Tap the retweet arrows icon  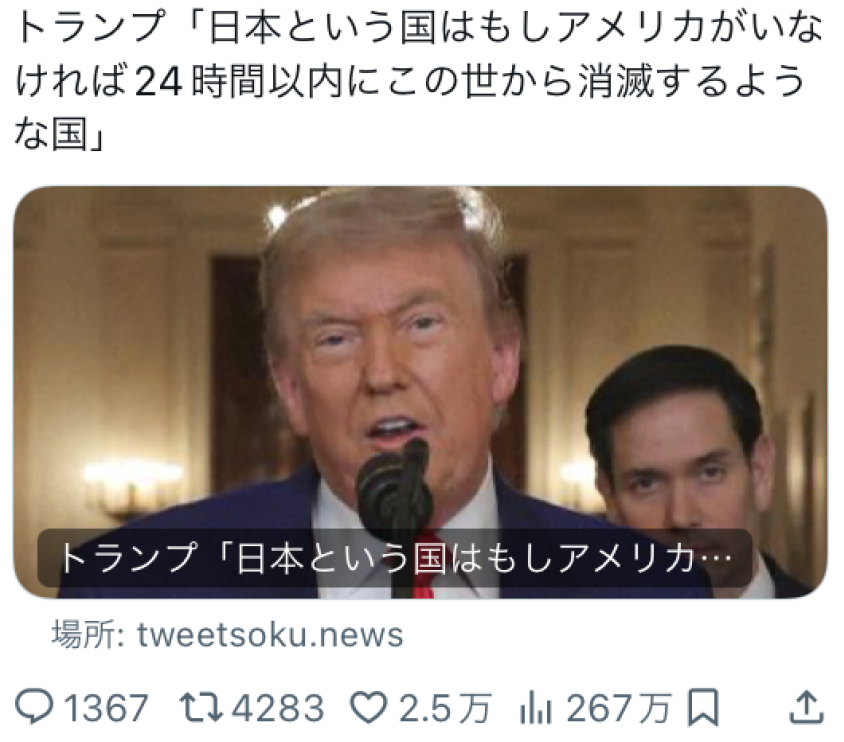201,706
